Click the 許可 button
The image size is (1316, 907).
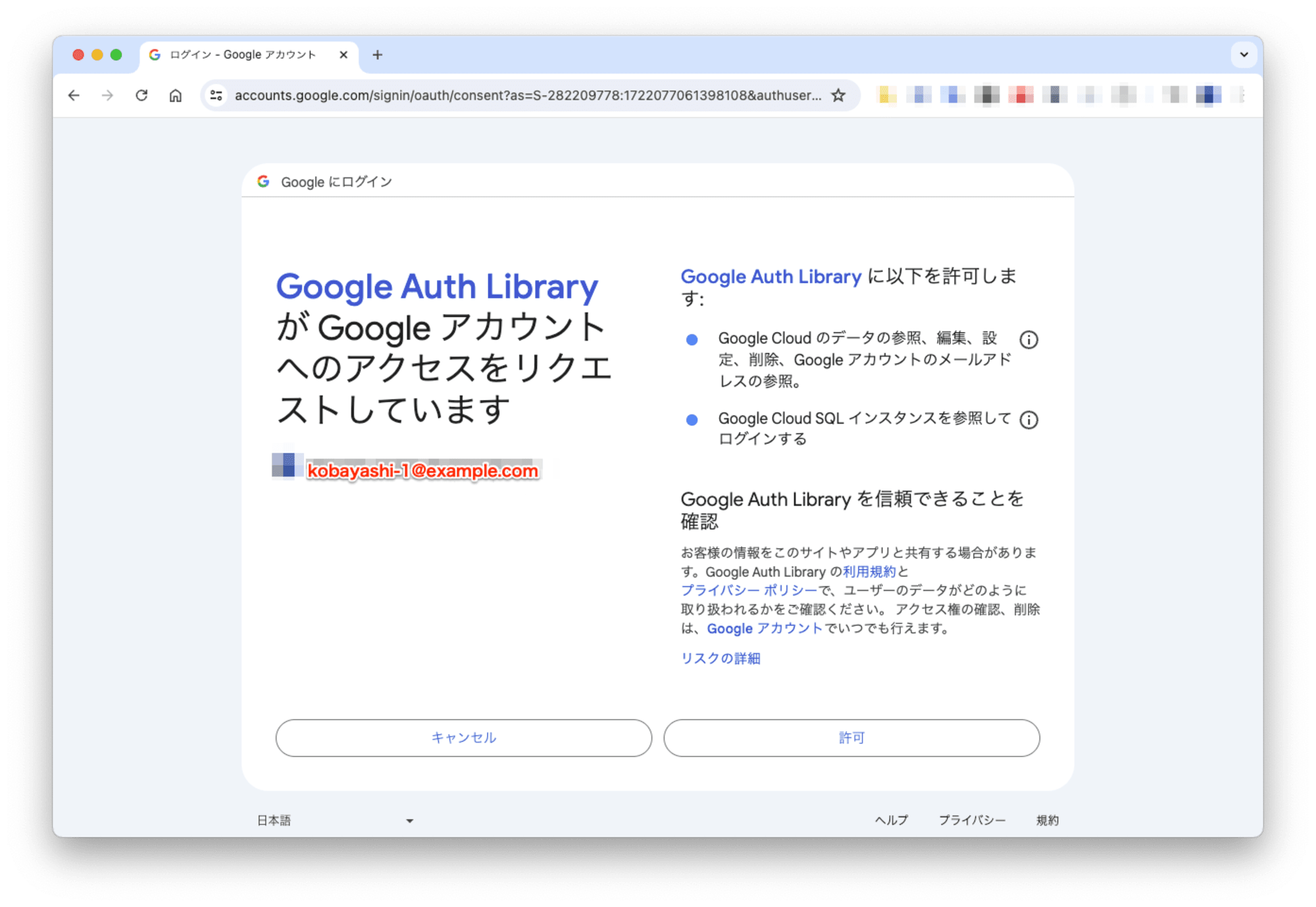coord(851,738)
